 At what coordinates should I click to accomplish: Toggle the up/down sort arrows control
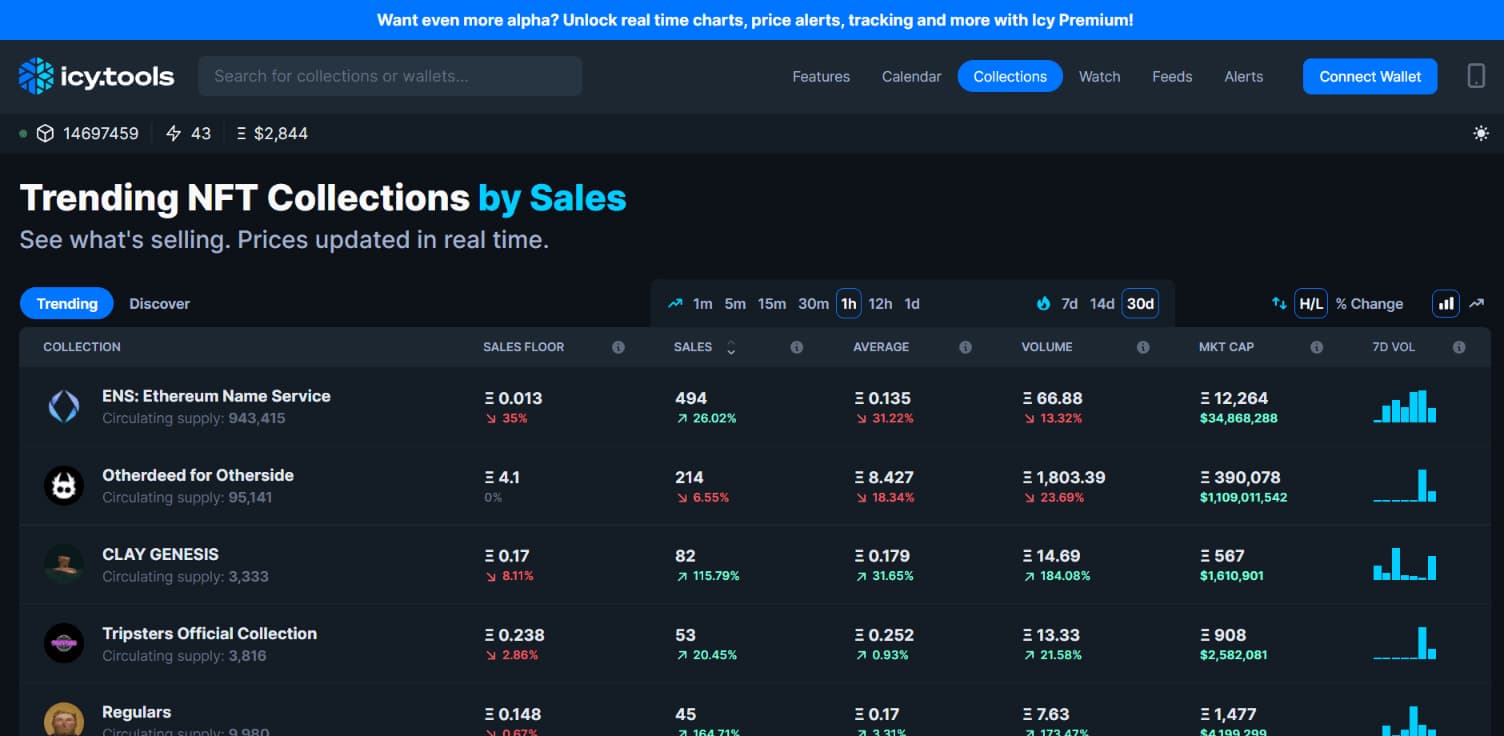(1280, 303)
